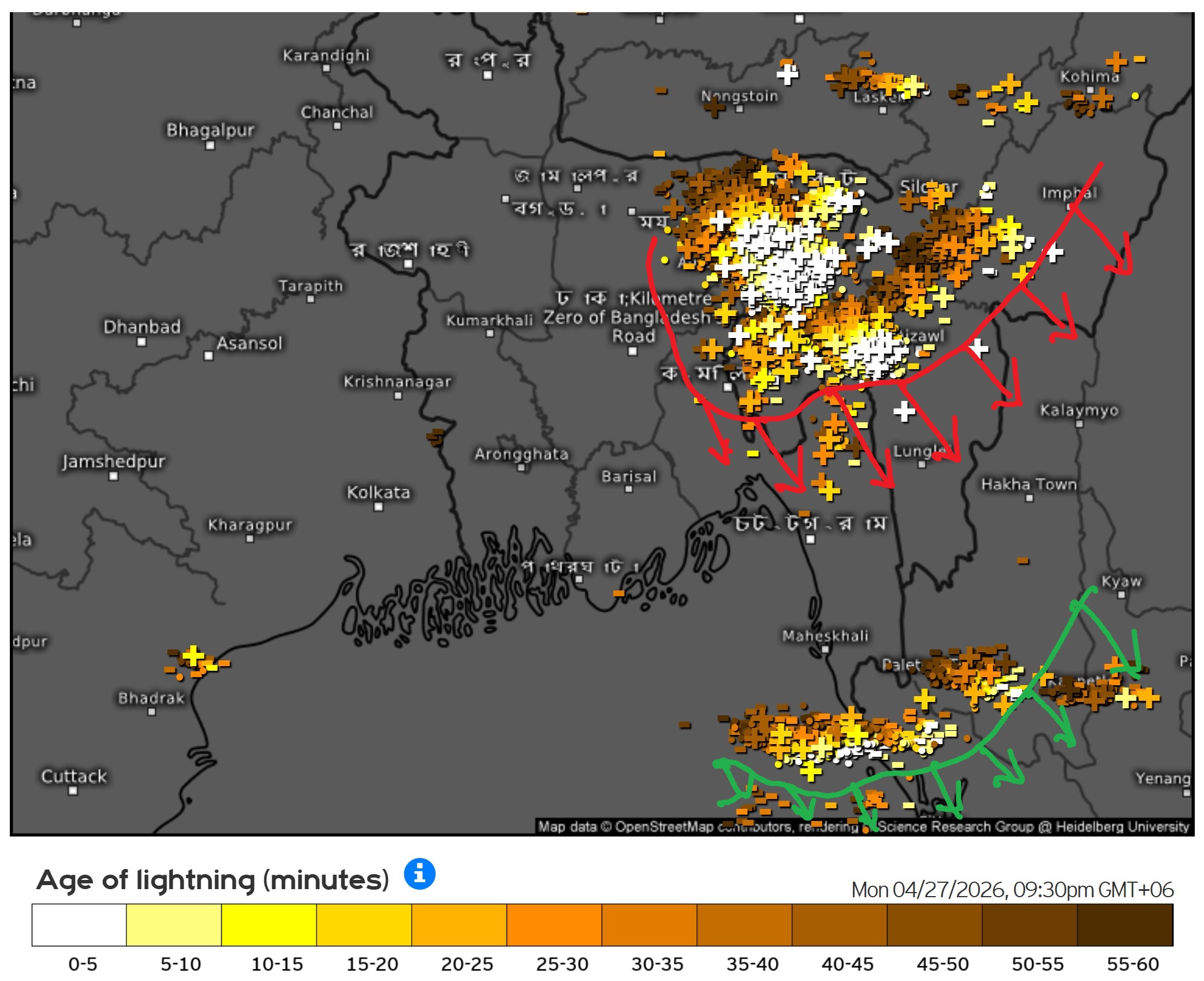Select the darkest brown 55-60 minute swatch
Image resolution: width=1204 pixels, height=981 pixels.
[1124, 924]
